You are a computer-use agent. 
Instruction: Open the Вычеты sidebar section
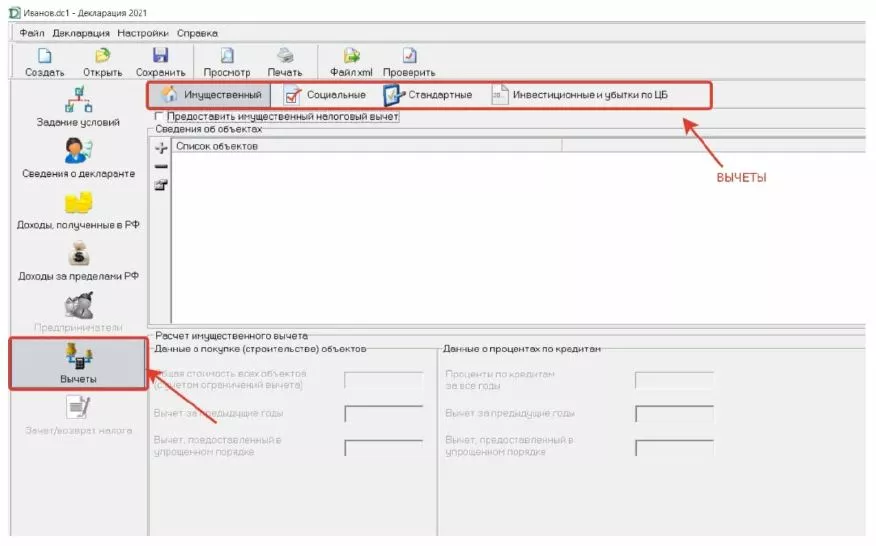point(77,363)
